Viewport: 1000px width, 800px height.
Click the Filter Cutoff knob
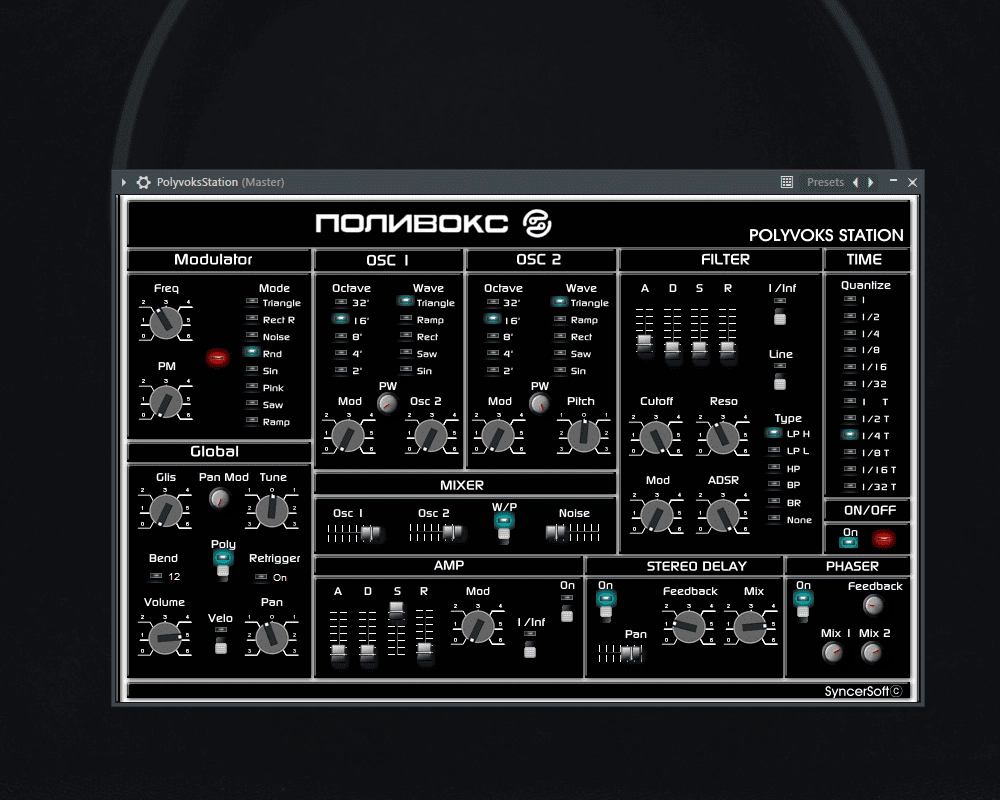click(656, 438)
